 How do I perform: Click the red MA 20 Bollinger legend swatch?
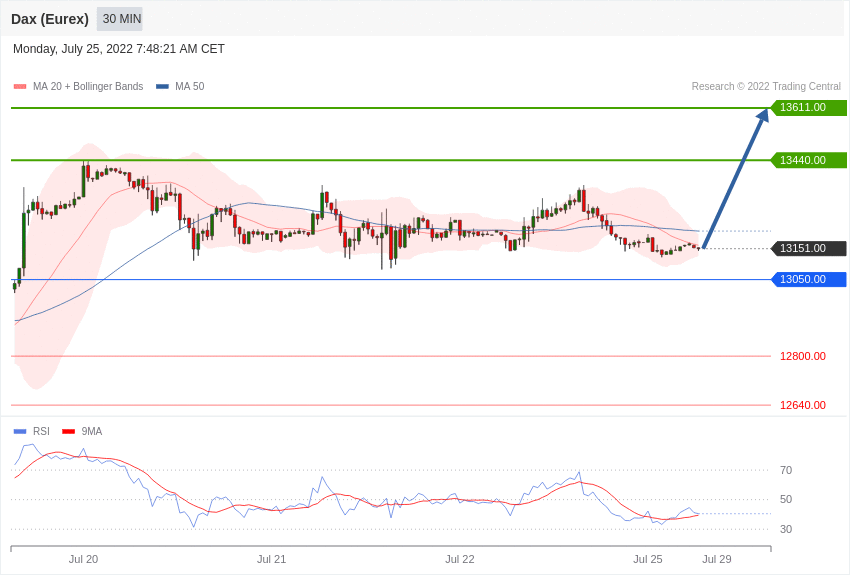[x=20, y=87]
